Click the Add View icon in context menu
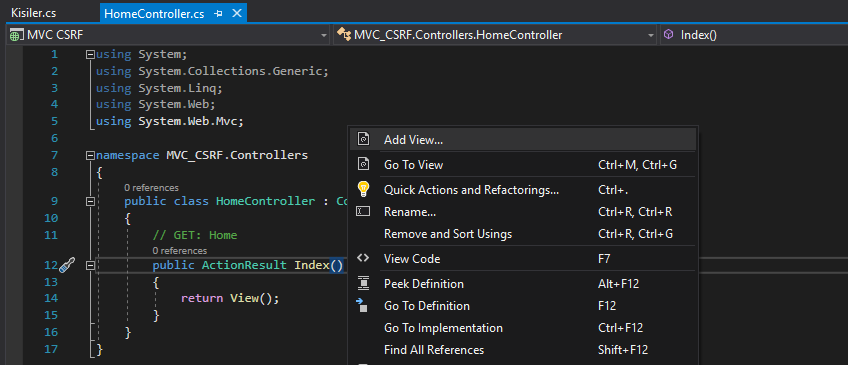This screenshot has height=365, width=848. coord(363,140)
